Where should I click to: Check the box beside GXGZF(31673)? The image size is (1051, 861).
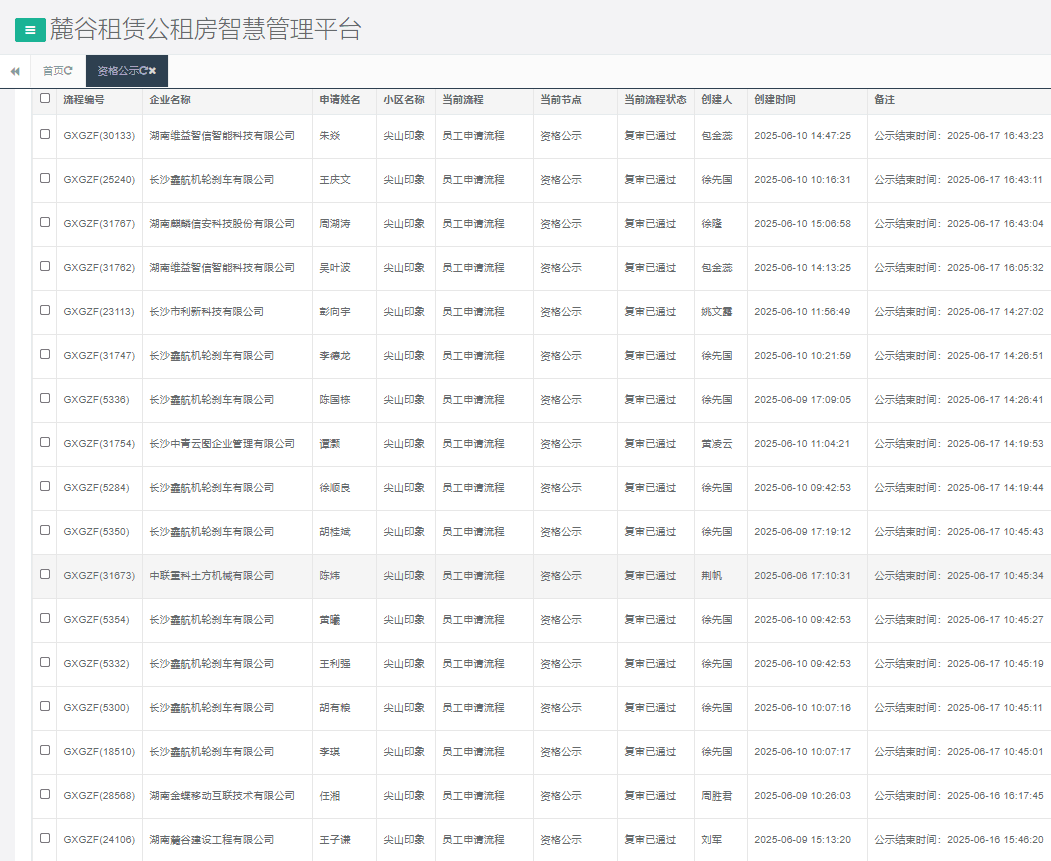45,574
